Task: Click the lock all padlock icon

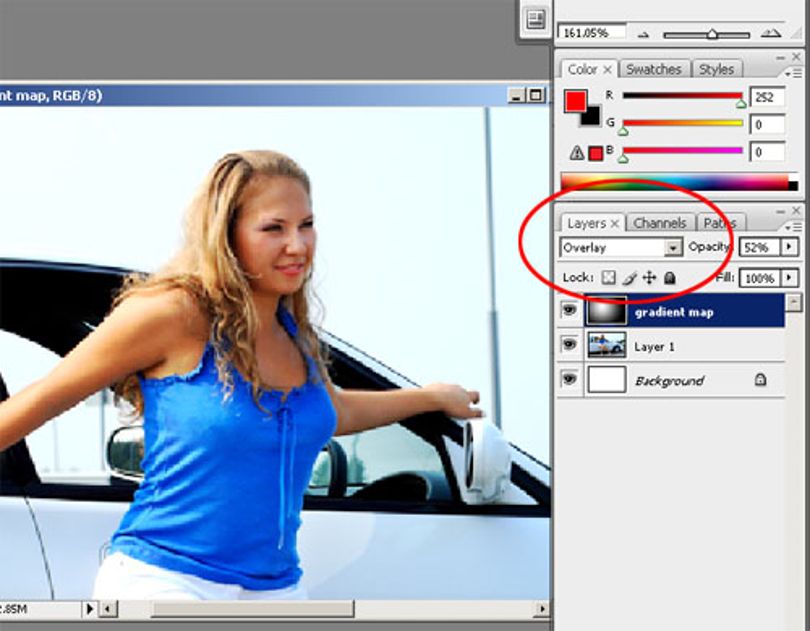Action: 669,278
